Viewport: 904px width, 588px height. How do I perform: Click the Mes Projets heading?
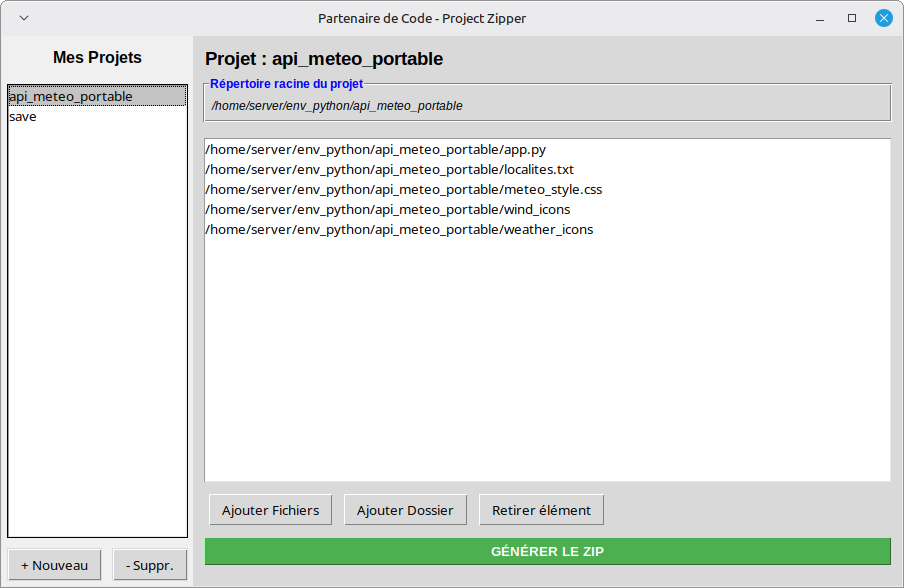pos(97,58)
